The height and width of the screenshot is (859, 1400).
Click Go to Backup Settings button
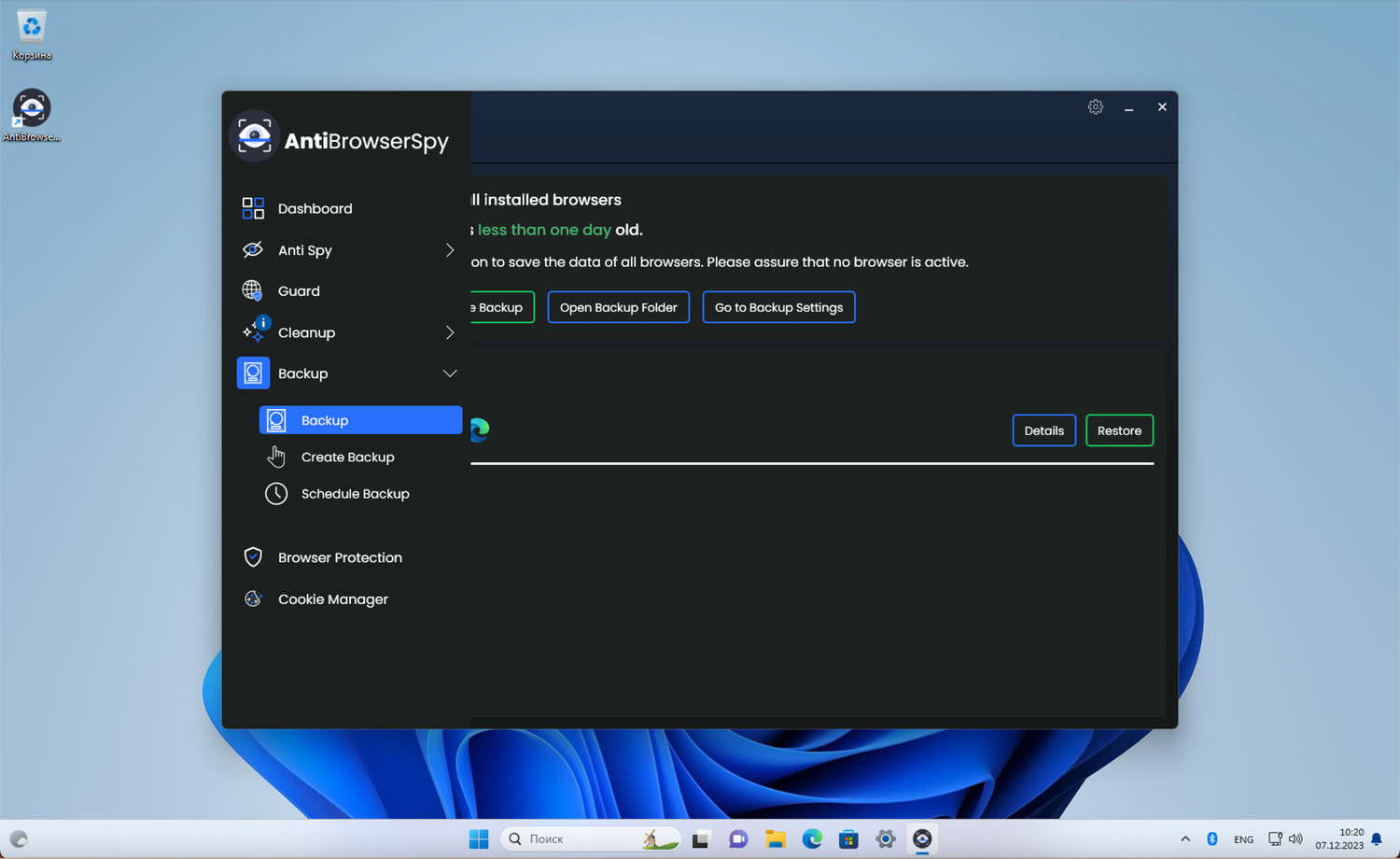[x=778, y=307]
